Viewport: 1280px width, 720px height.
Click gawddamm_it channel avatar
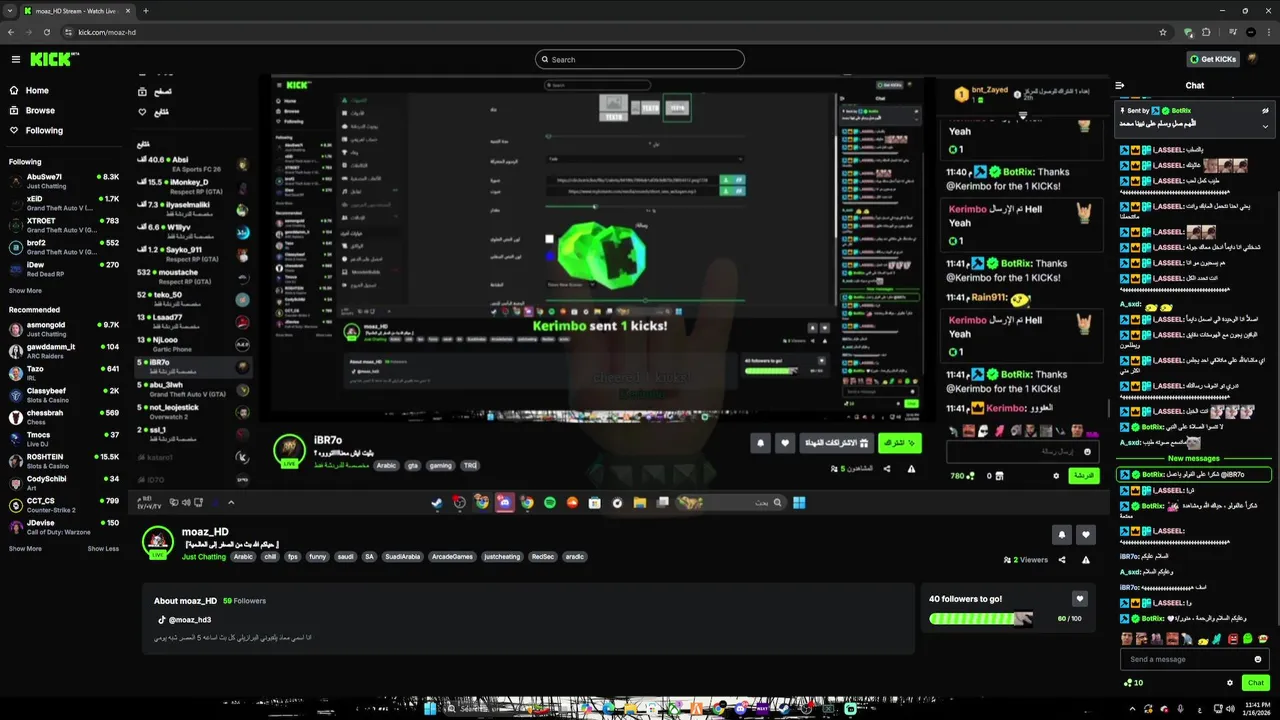coord(16,351)
